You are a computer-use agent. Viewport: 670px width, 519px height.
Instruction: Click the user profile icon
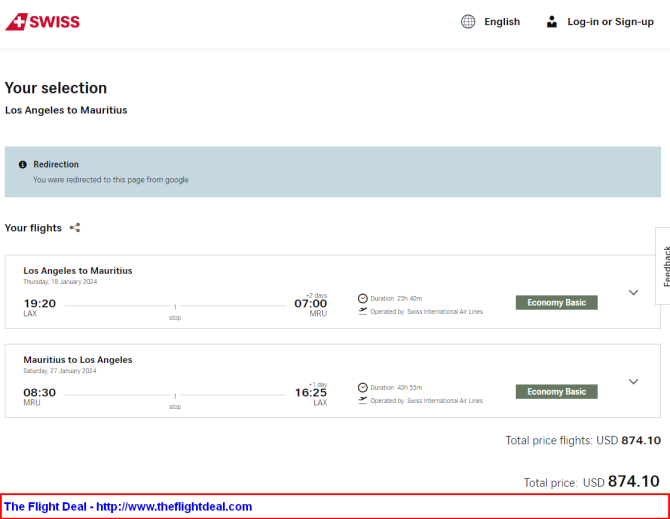[552, 22]
